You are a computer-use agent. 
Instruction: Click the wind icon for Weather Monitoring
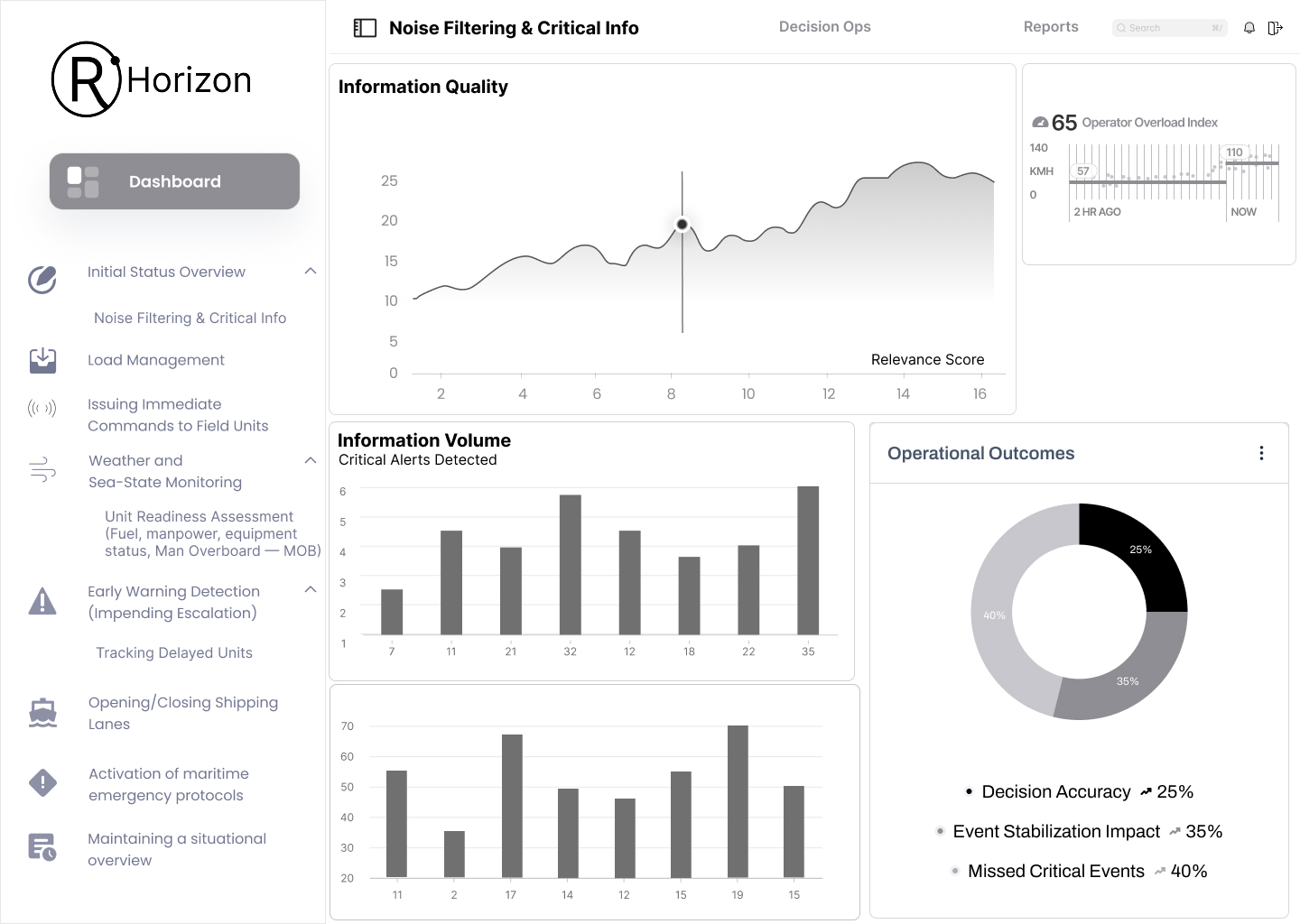coord(42,470)
